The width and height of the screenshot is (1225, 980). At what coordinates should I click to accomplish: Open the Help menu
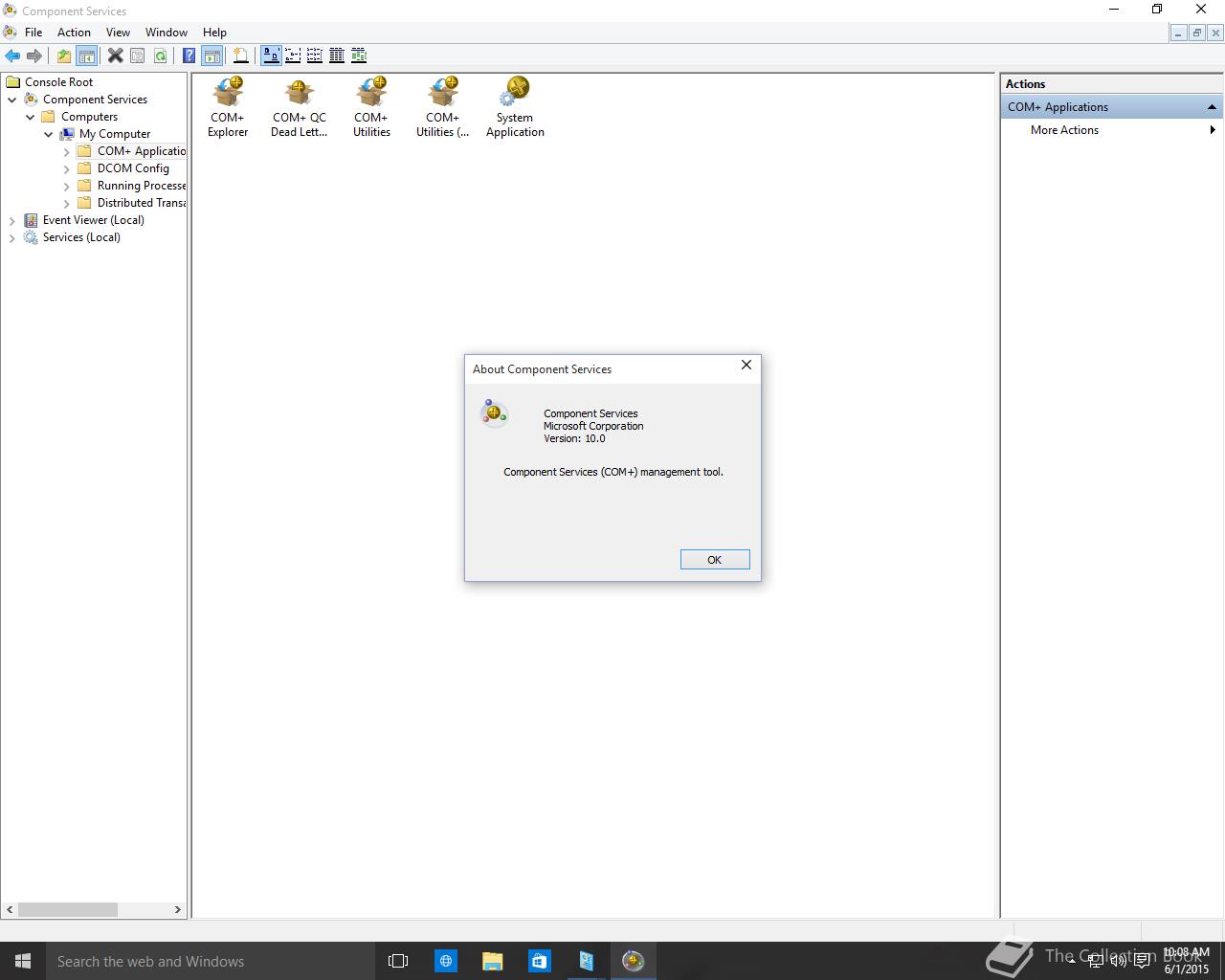[x=214, y=32]
